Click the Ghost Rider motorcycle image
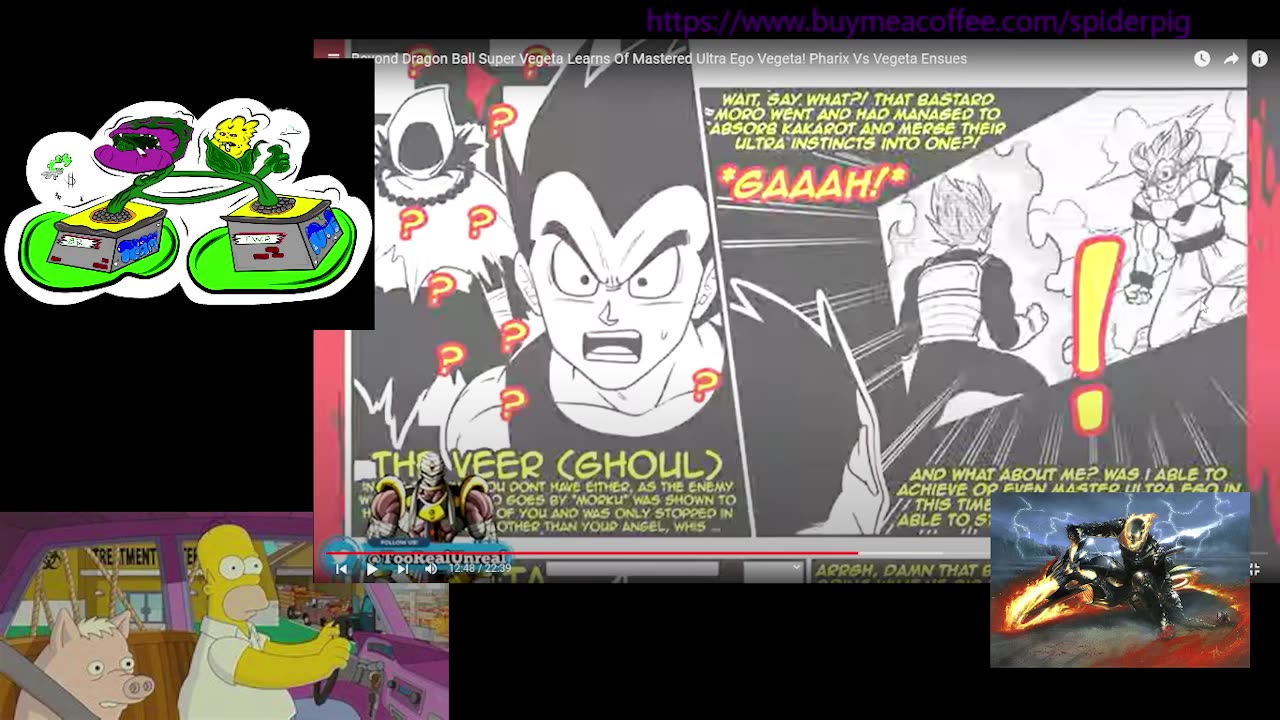This screenshot has width=1280, height=720. click(1120, 580)
